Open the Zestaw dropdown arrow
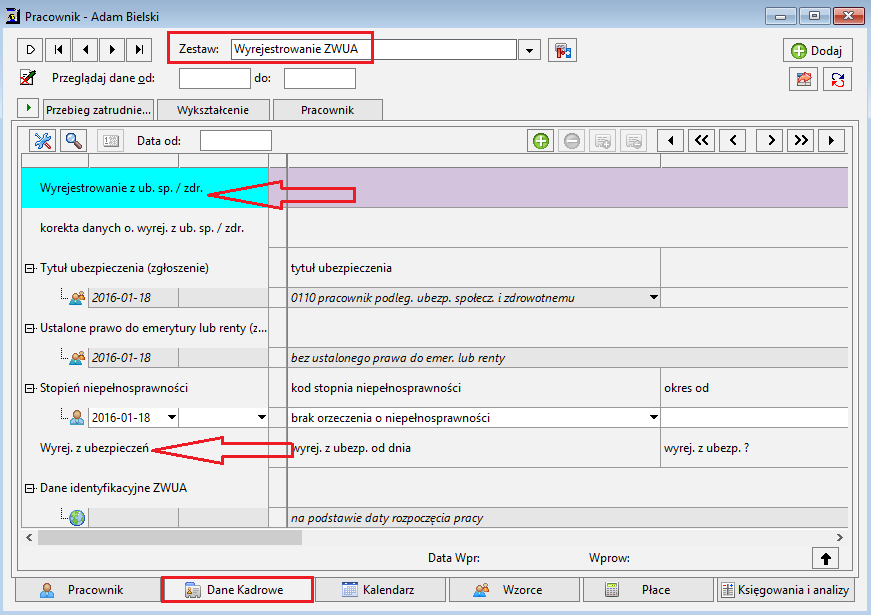The width and height of the screenshot is (871, 615). (529, 50)
